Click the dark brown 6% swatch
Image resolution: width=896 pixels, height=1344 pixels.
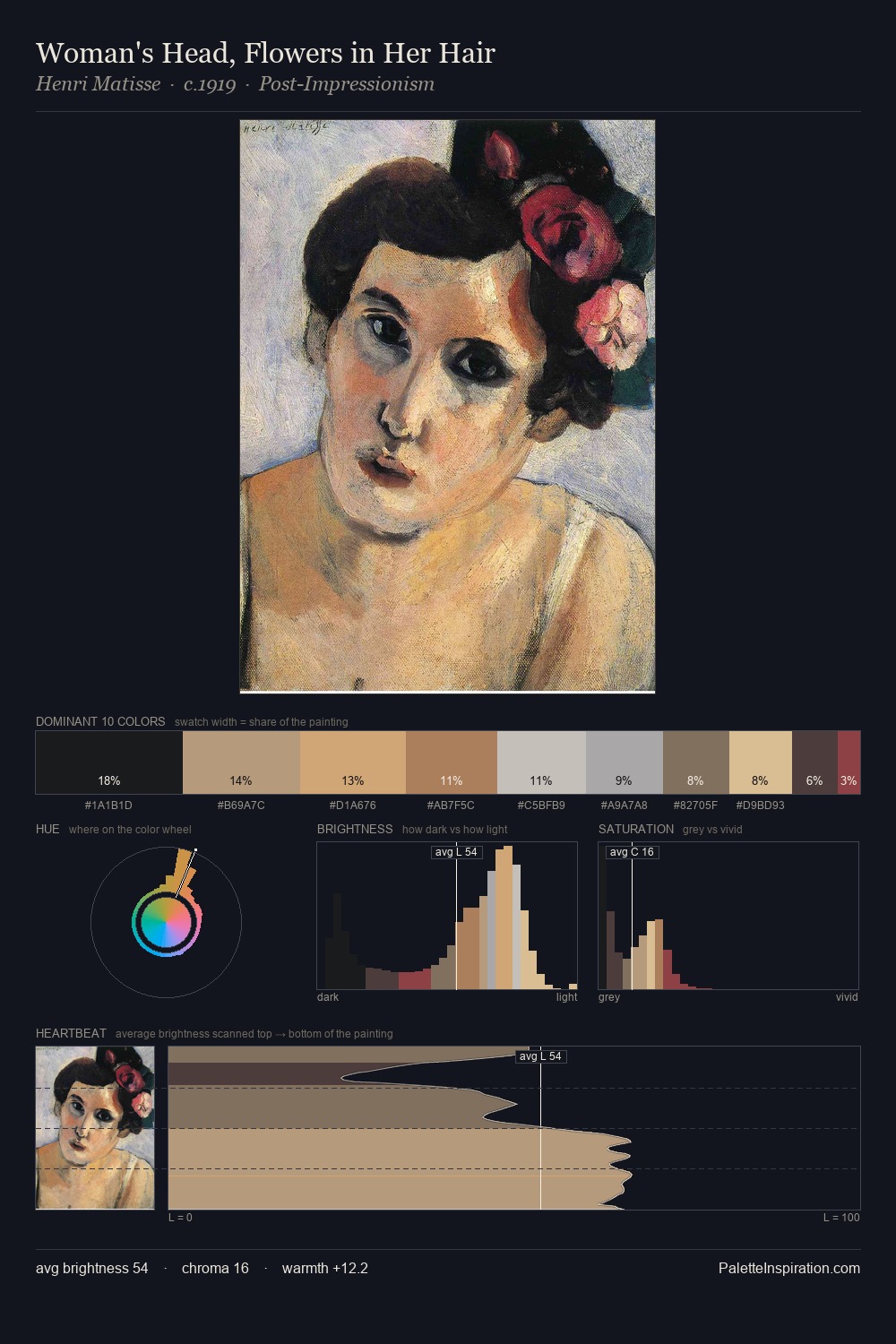(x=814, y=762)
